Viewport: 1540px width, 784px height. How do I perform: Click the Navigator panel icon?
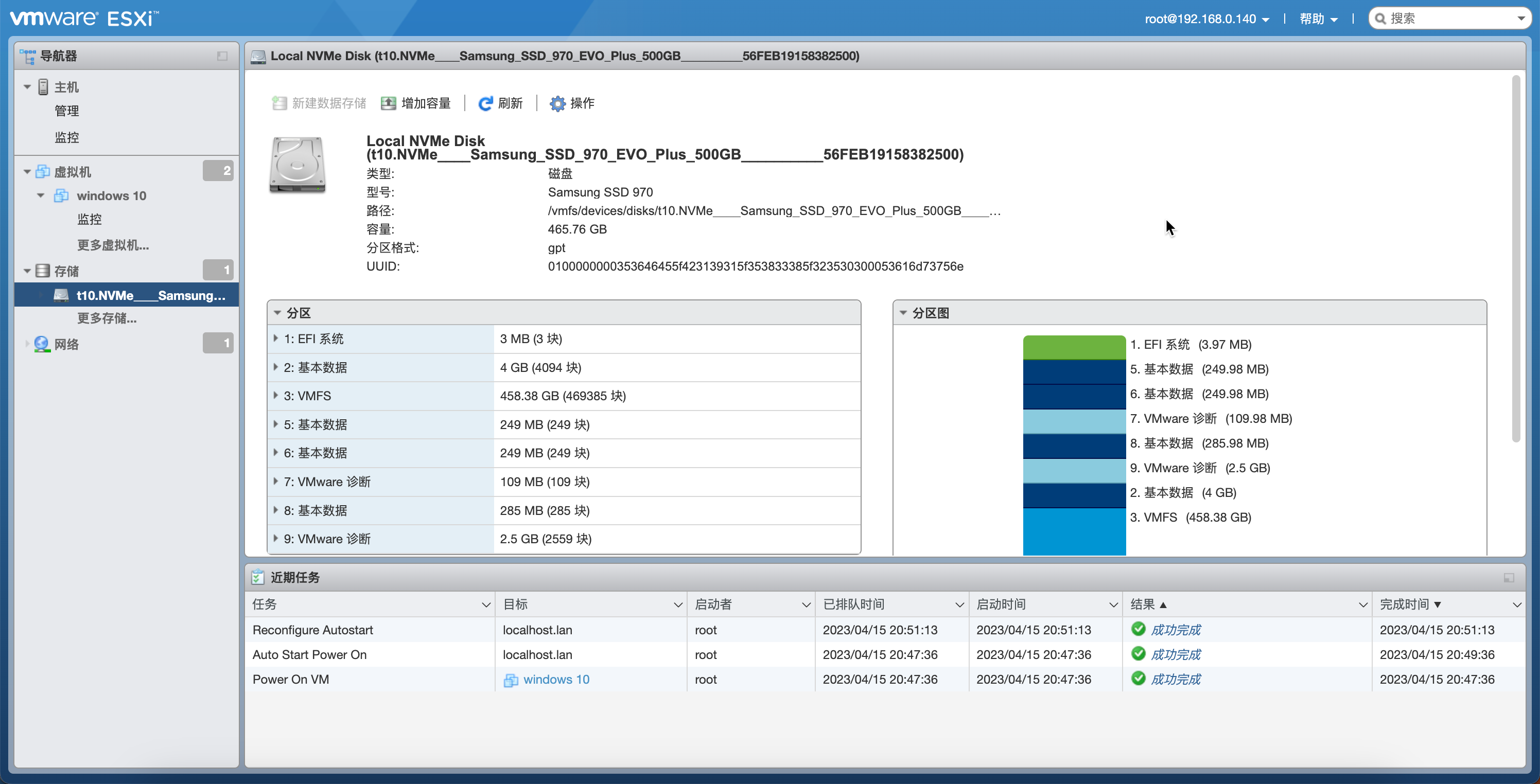[x=27, y=56]
